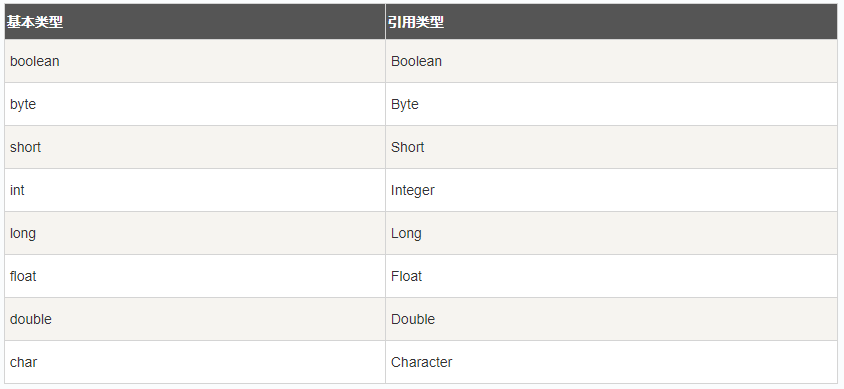Click the Float wrapper cell
This screenshot has height=389, width=844.
pos(611,277)
